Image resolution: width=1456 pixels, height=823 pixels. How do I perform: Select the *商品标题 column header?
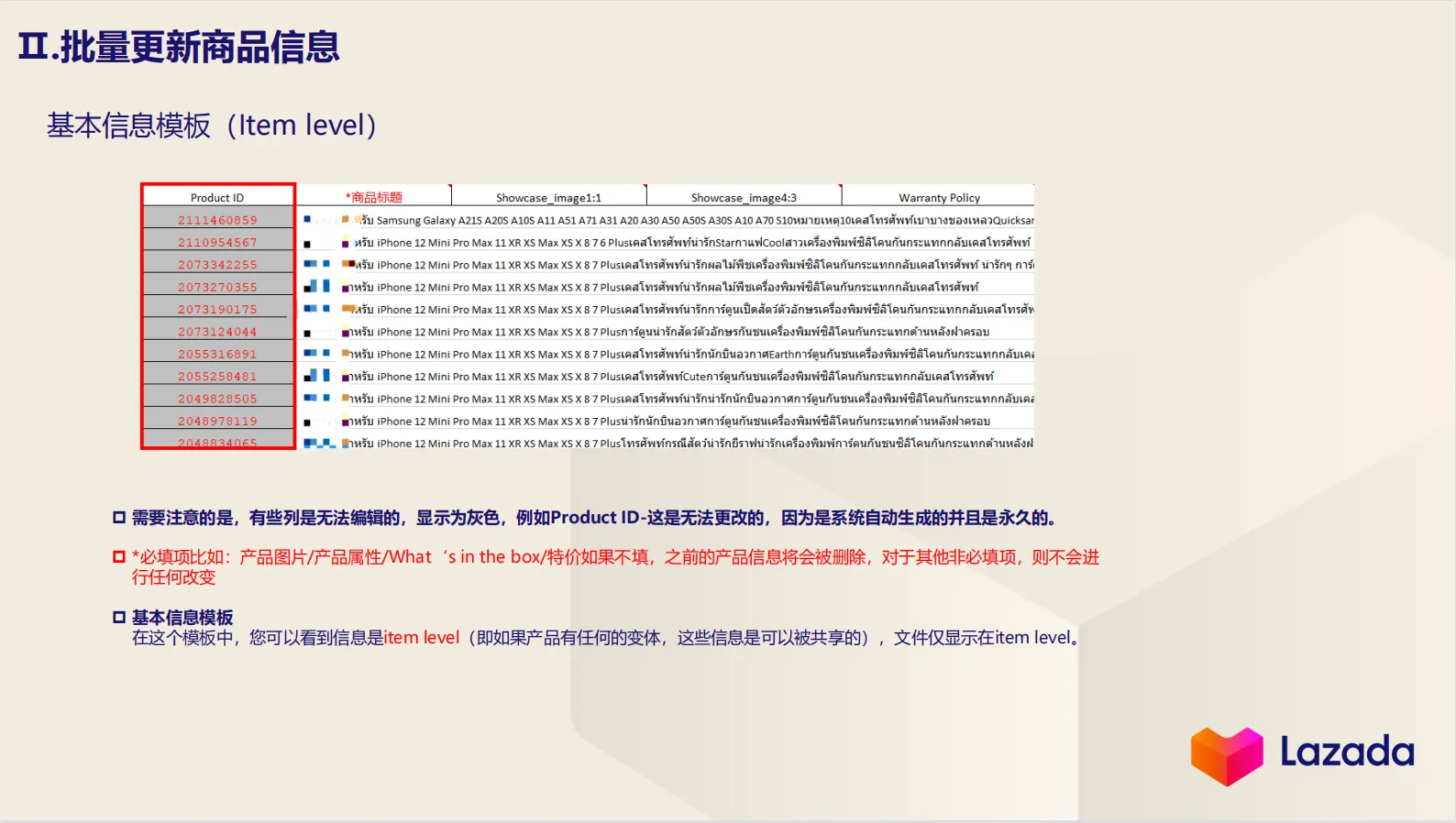point(373,197)
